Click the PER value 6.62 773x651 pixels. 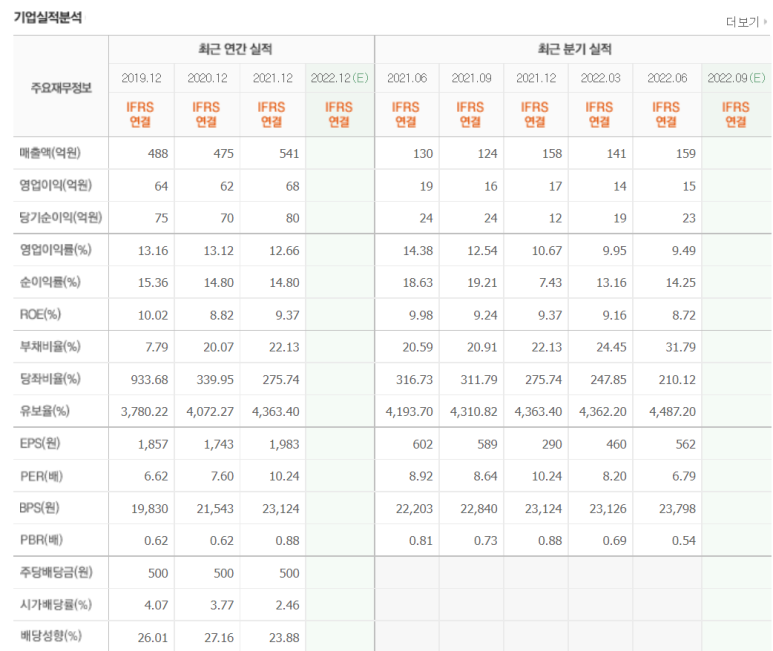(x=156, y=477)
